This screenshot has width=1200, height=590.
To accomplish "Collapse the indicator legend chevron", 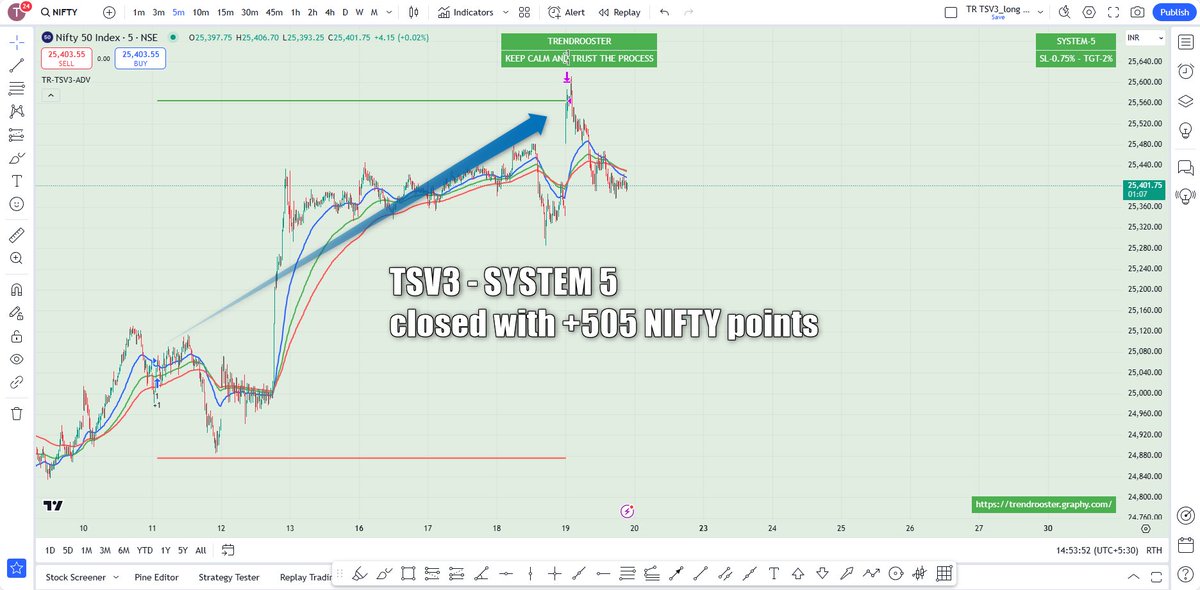I will tap(50, 96).
